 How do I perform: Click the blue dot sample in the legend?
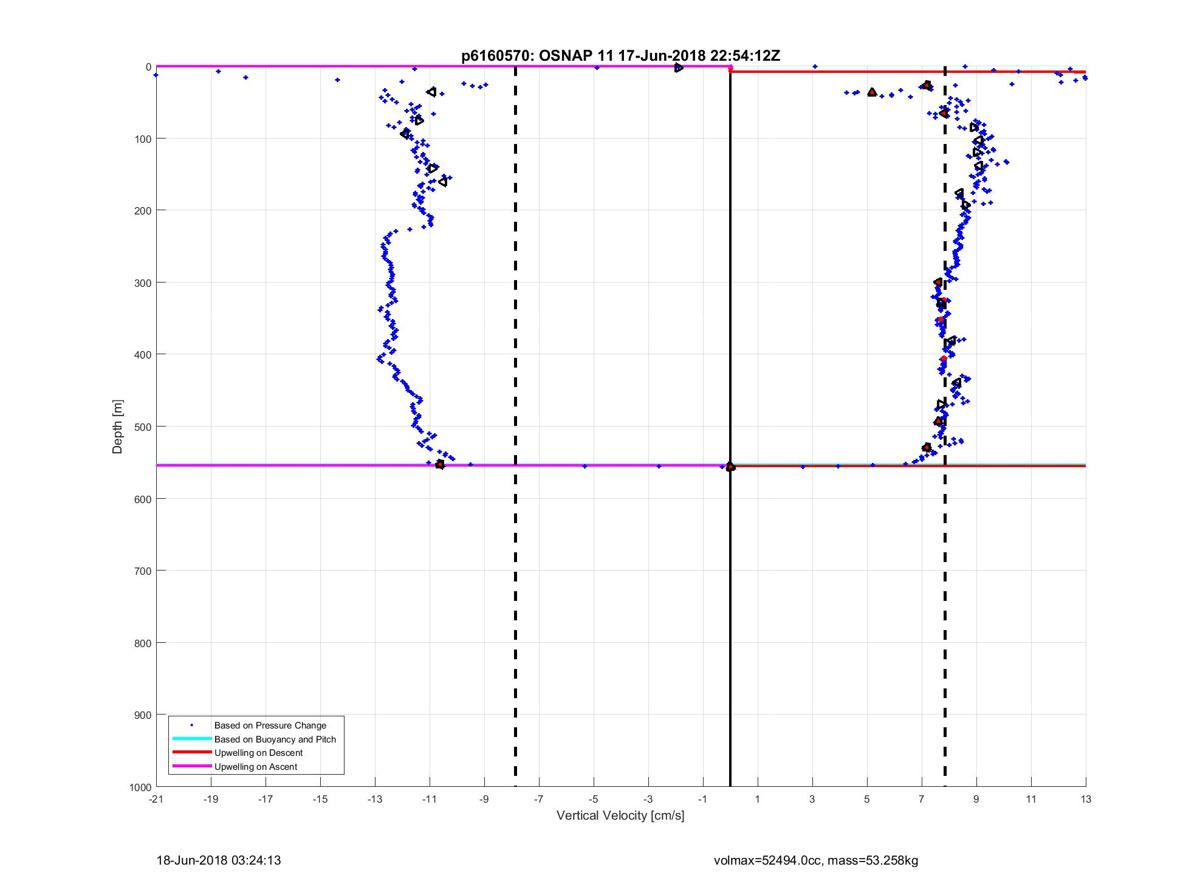191,725
